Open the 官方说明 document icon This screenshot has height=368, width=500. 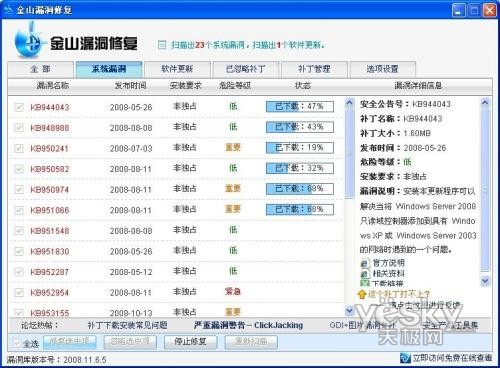point(365,263)
